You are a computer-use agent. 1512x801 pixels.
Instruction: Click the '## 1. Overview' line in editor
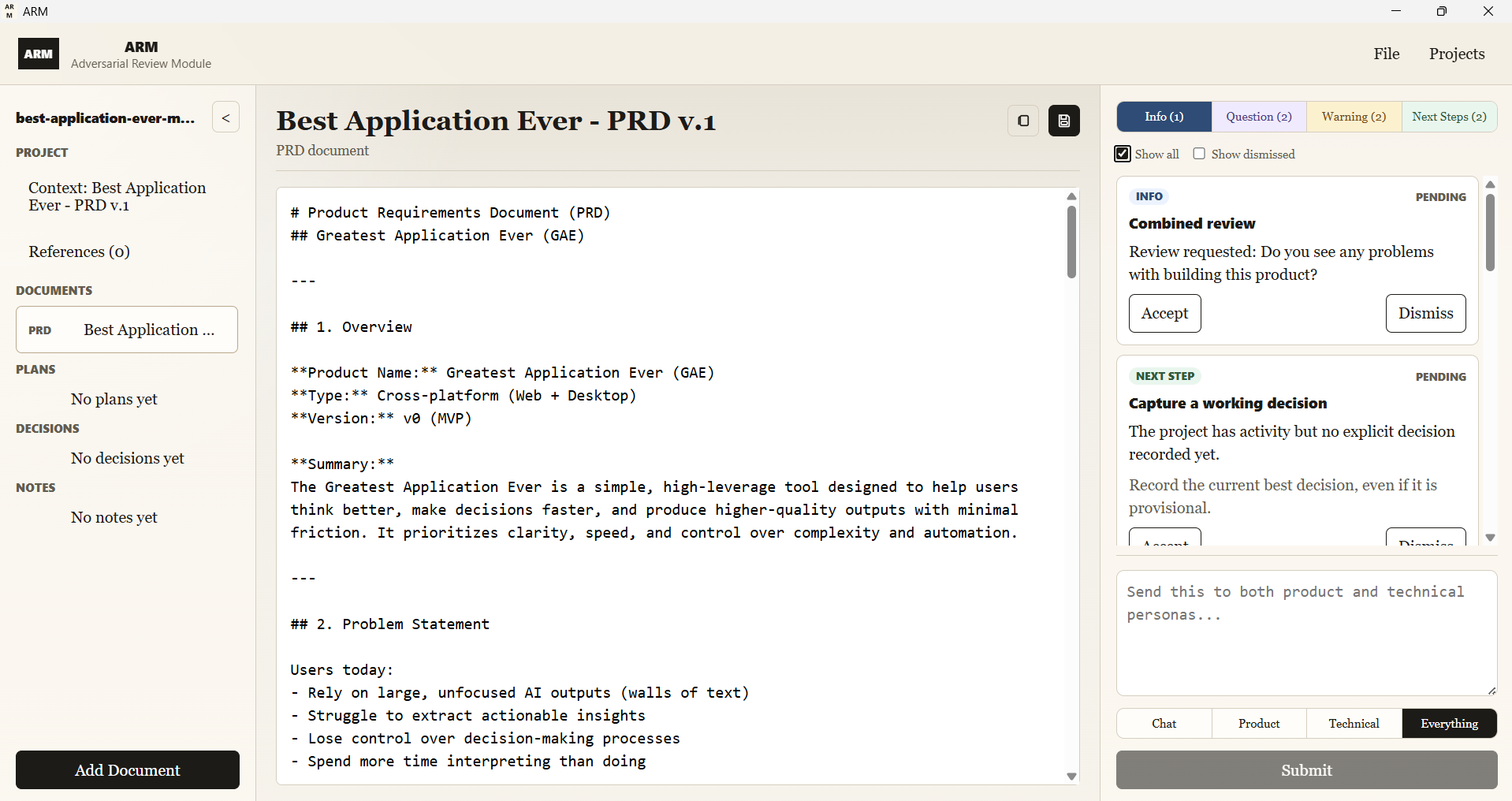pos(351,327)
